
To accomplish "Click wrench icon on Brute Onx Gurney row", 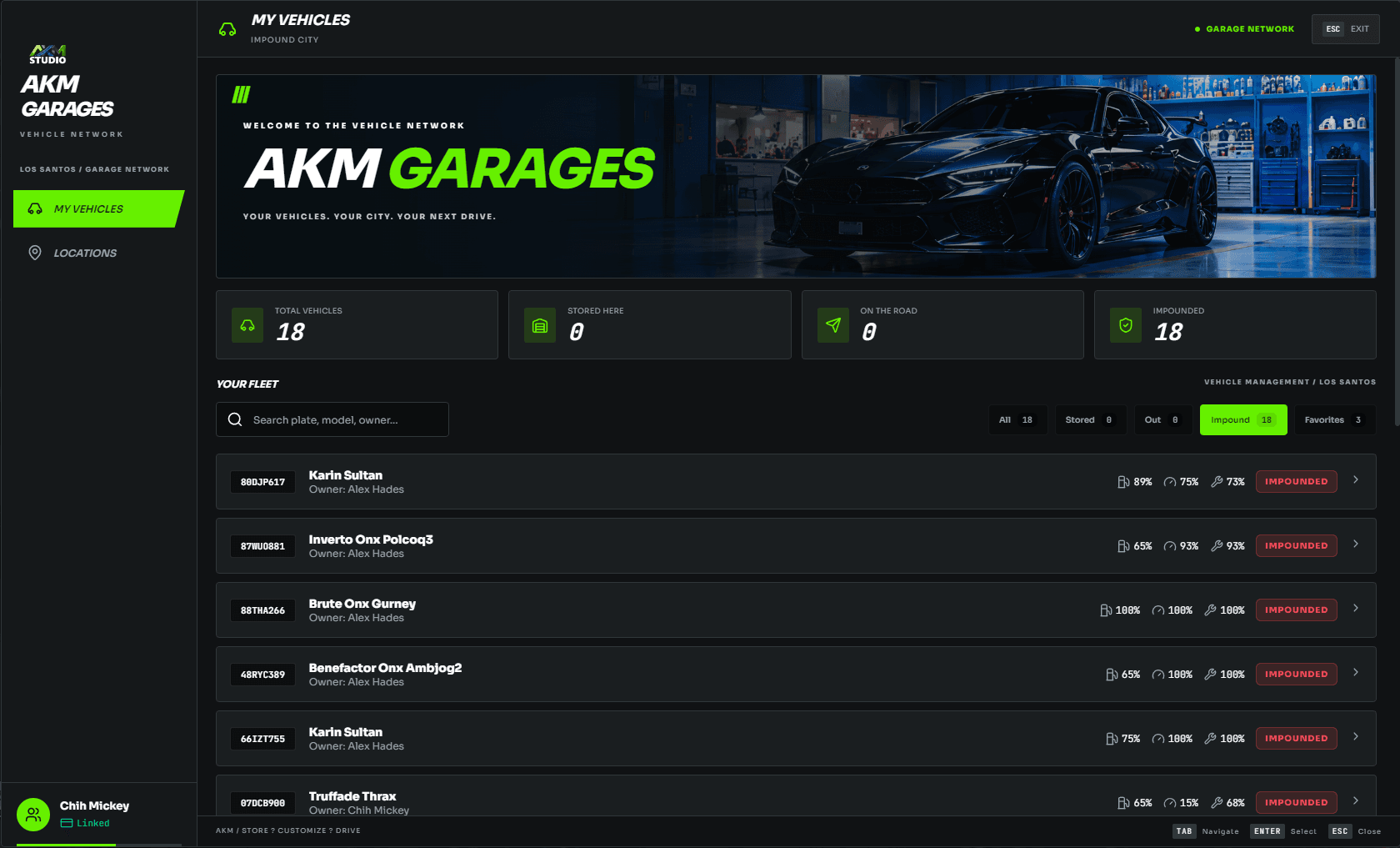I will point(1211,610).
